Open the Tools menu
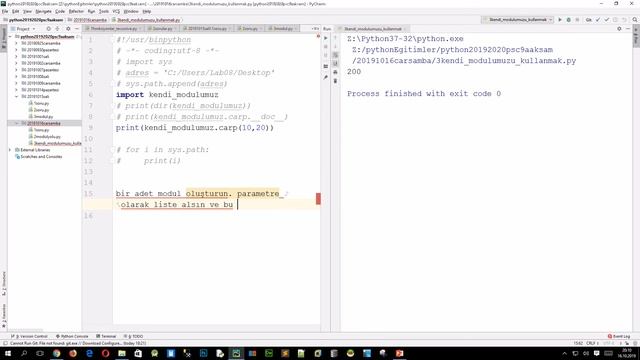Viewport: 640px width, 360px height. [x=104, y=11]
